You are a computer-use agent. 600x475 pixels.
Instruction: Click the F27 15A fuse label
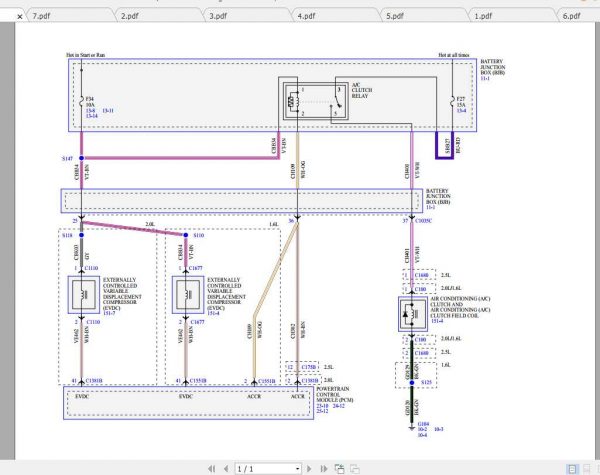[461, 101]
